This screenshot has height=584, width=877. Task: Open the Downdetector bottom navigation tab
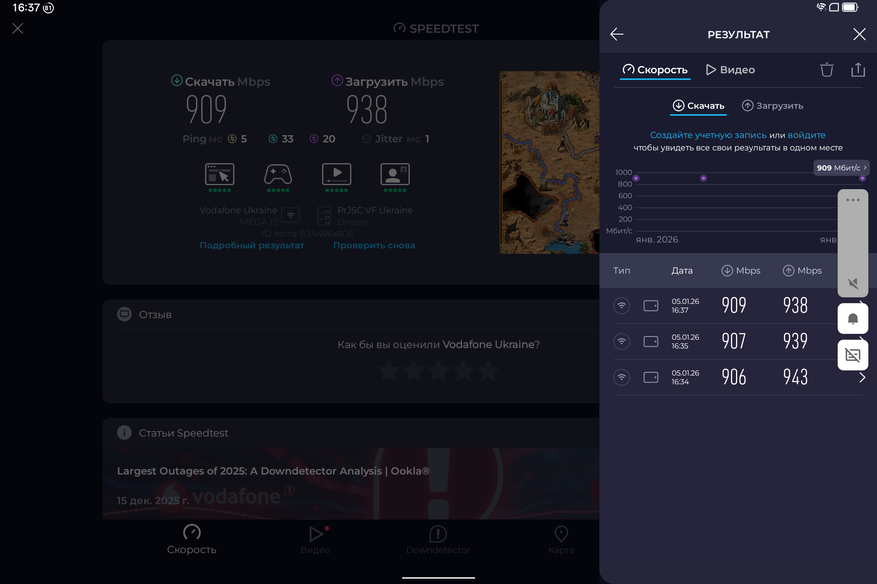[x=438, y=540]
